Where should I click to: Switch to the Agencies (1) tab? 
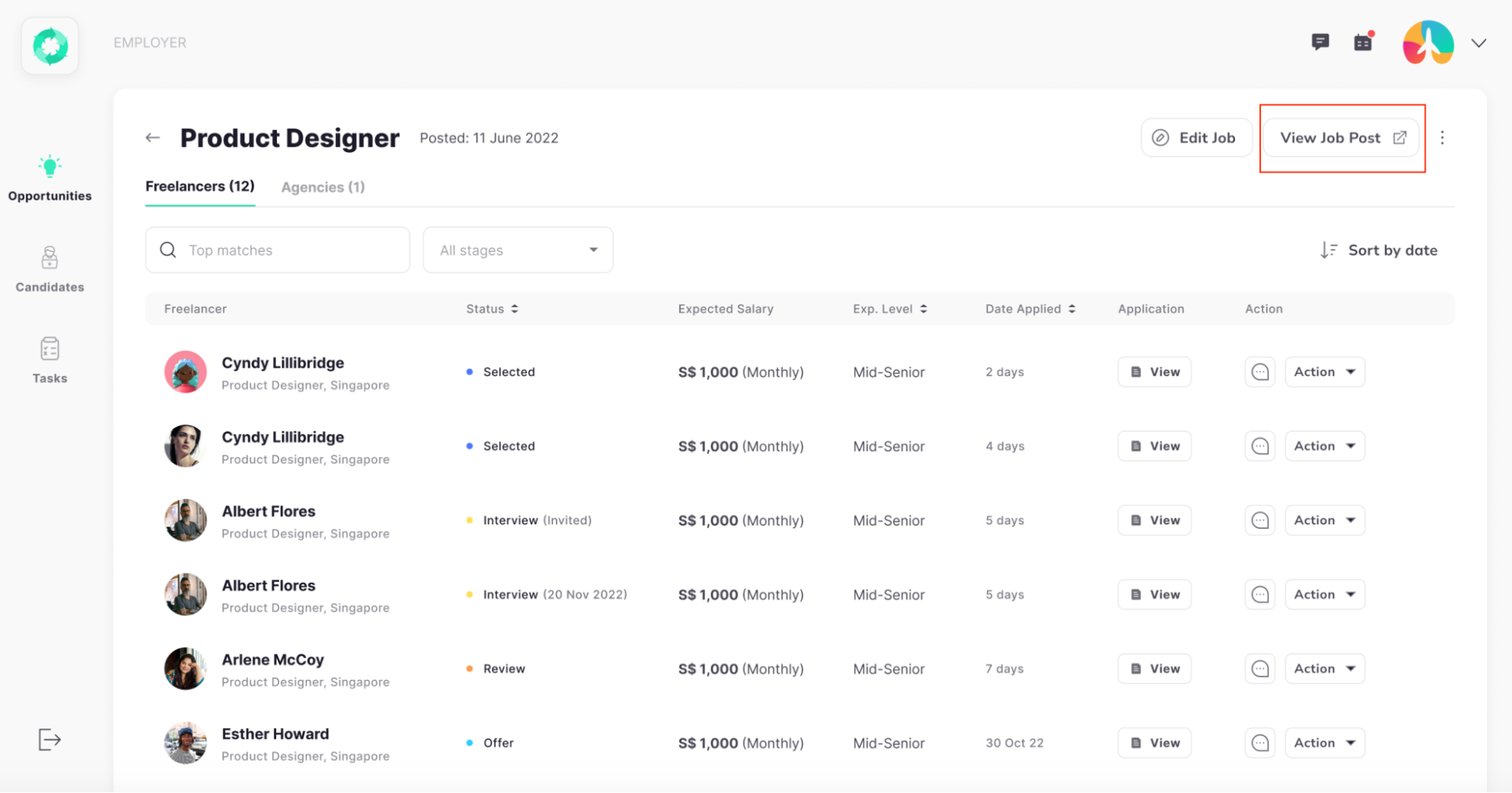tap(323, 187)
